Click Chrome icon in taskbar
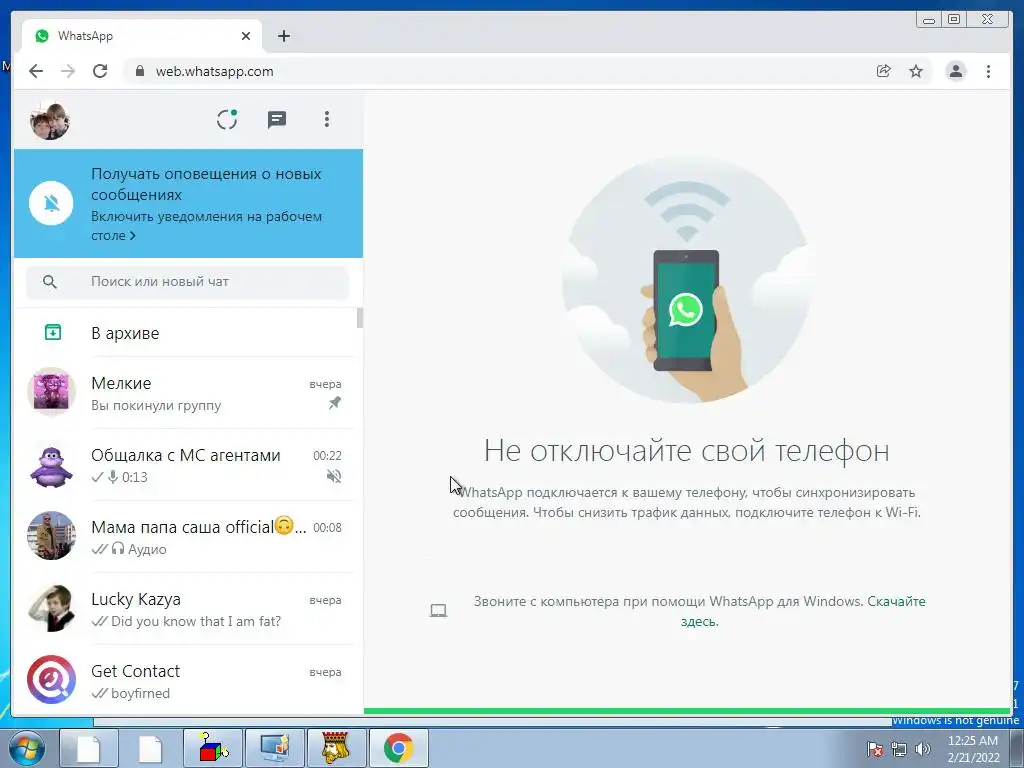This screenshot has height=768, width=1024. point(398,748)
